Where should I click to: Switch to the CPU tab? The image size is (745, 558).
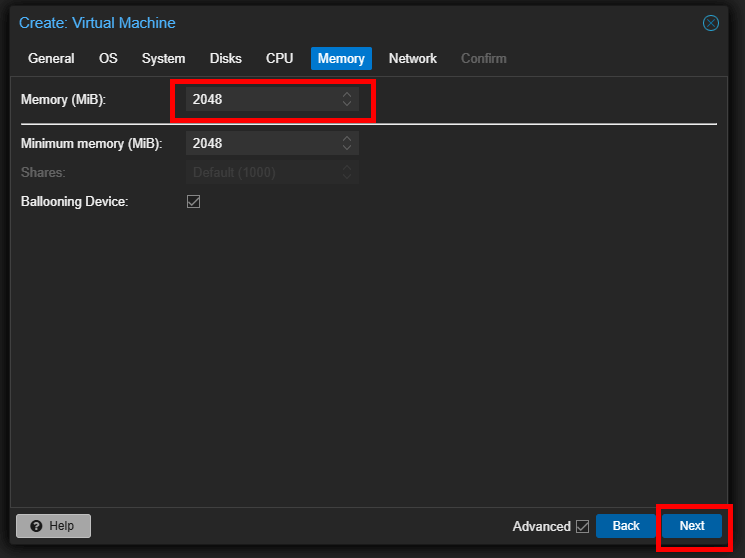(279, 58)
